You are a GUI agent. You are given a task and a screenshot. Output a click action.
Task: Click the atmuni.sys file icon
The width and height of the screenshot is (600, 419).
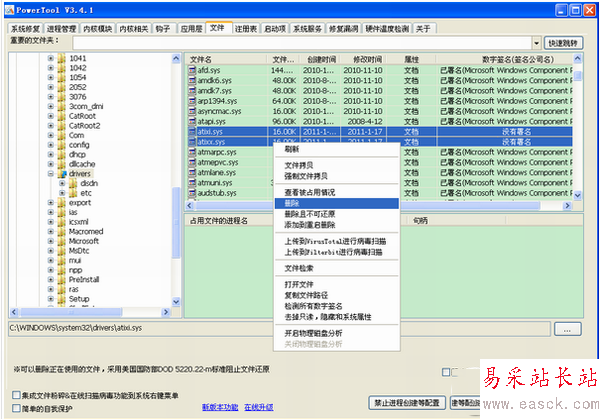point(192,183)
